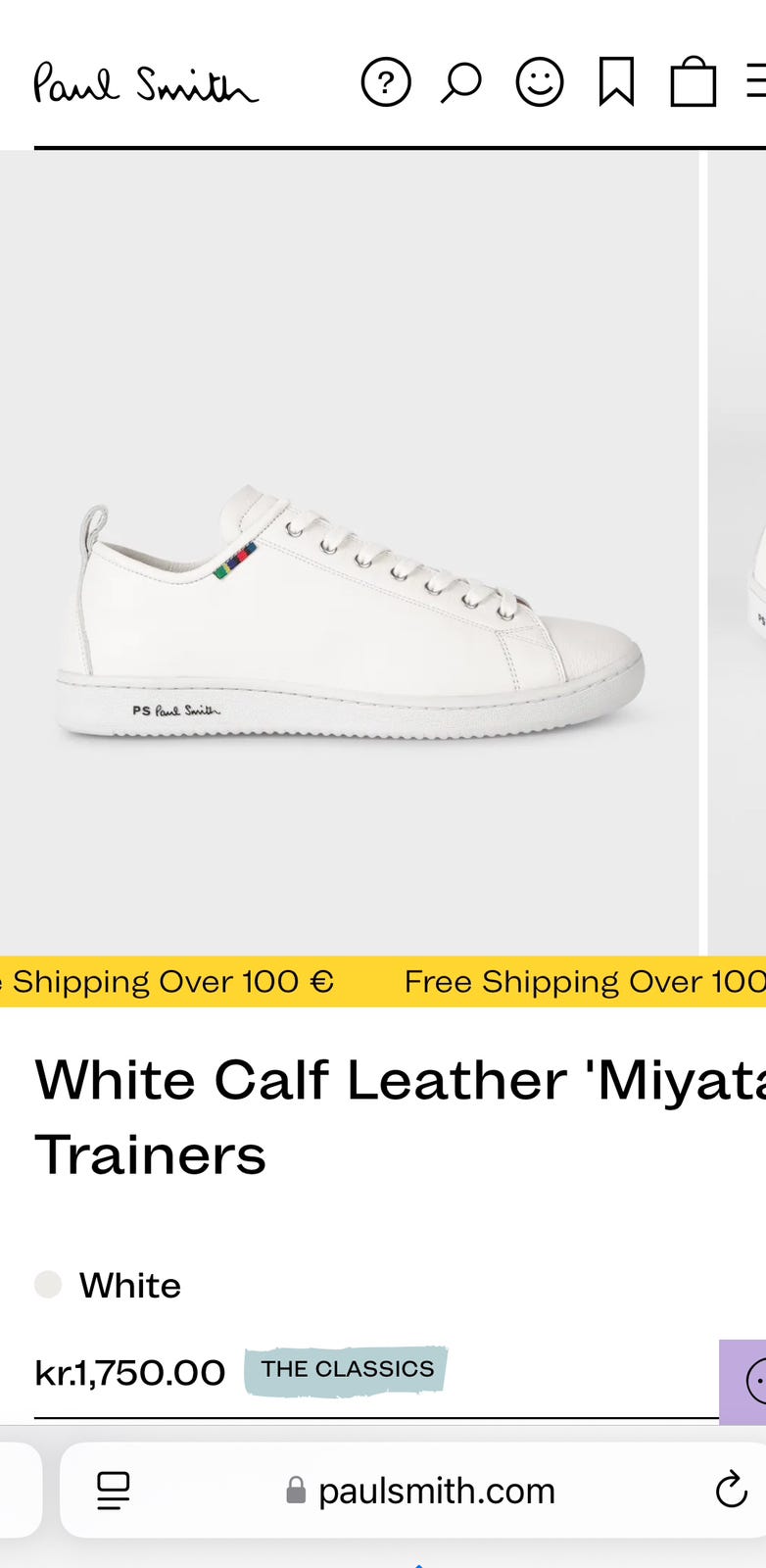
Task: Switch to the previous browser tab card
Action: coord(18,1490)
